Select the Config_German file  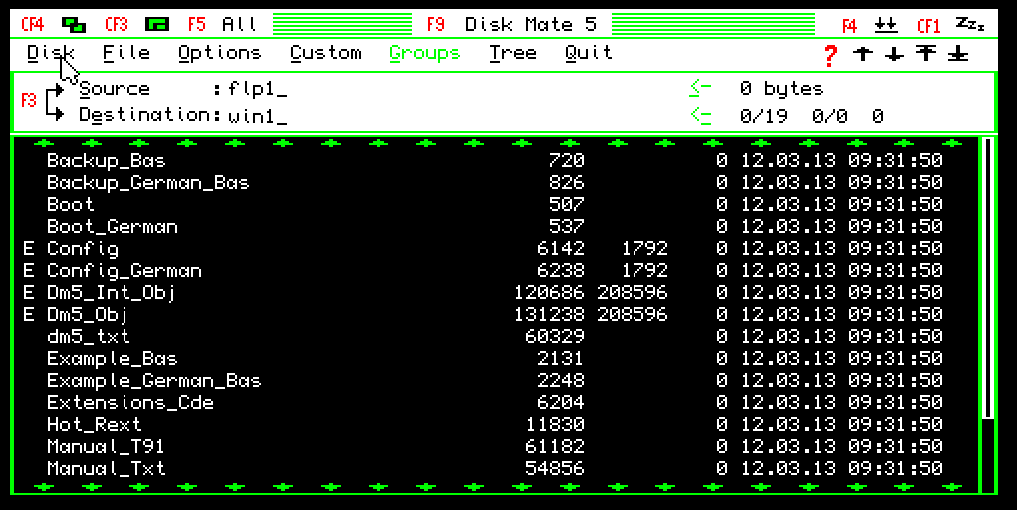(x=495, y=271)
